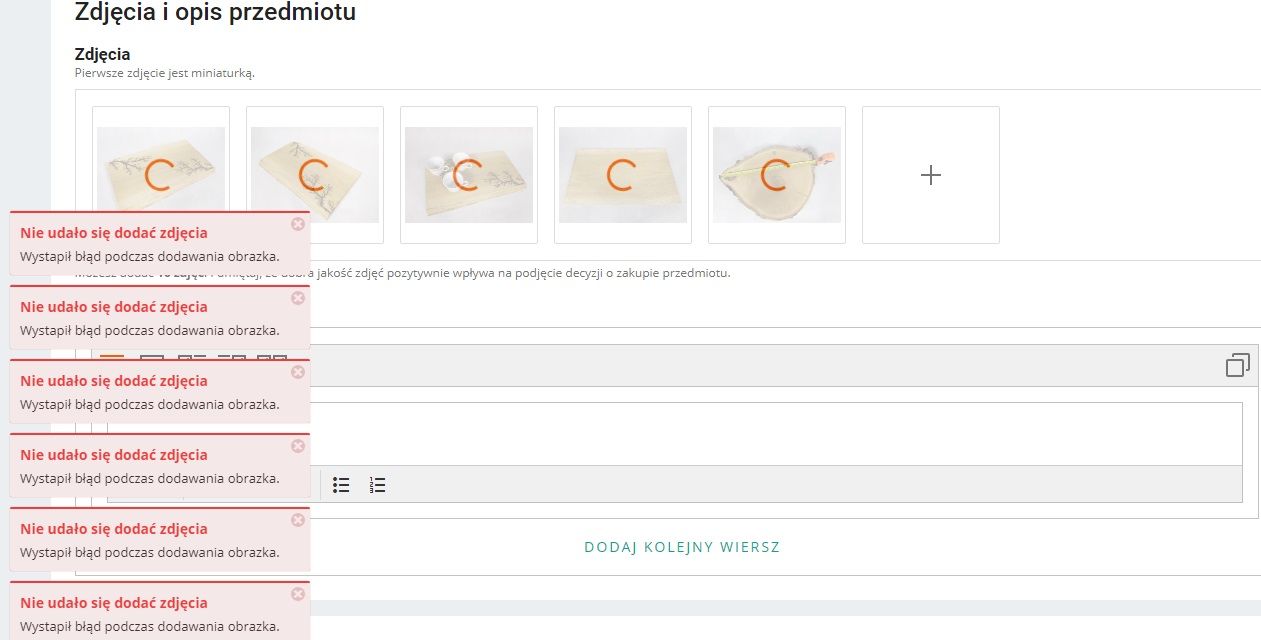Select the second angled placemat photo
Image resolution: width=1261 pixels, height=640 pixels.
[x=315, y=174]
